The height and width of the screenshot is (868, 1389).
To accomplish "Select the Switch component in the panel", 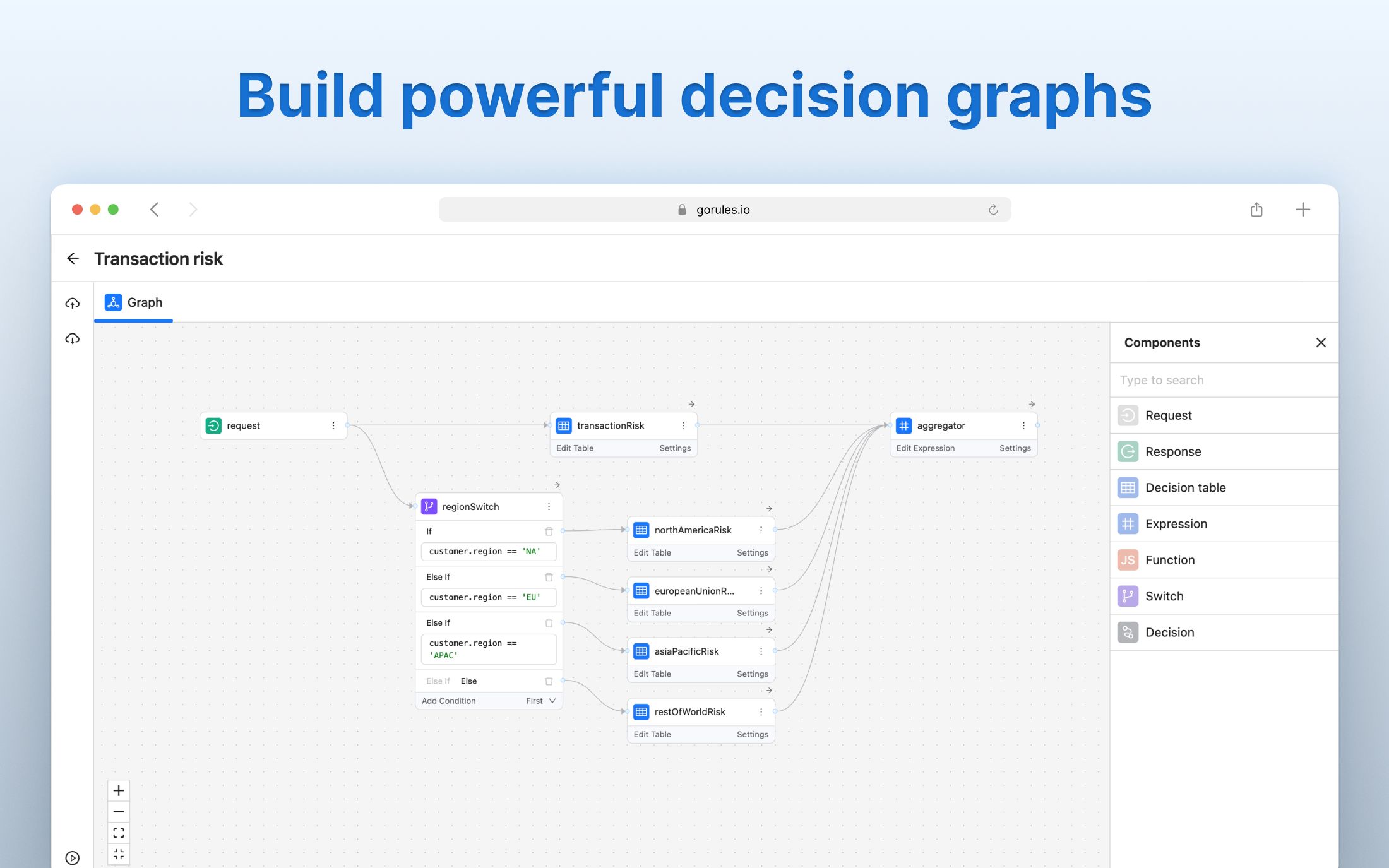I will pyautogui.click(x=1164, y=595).
